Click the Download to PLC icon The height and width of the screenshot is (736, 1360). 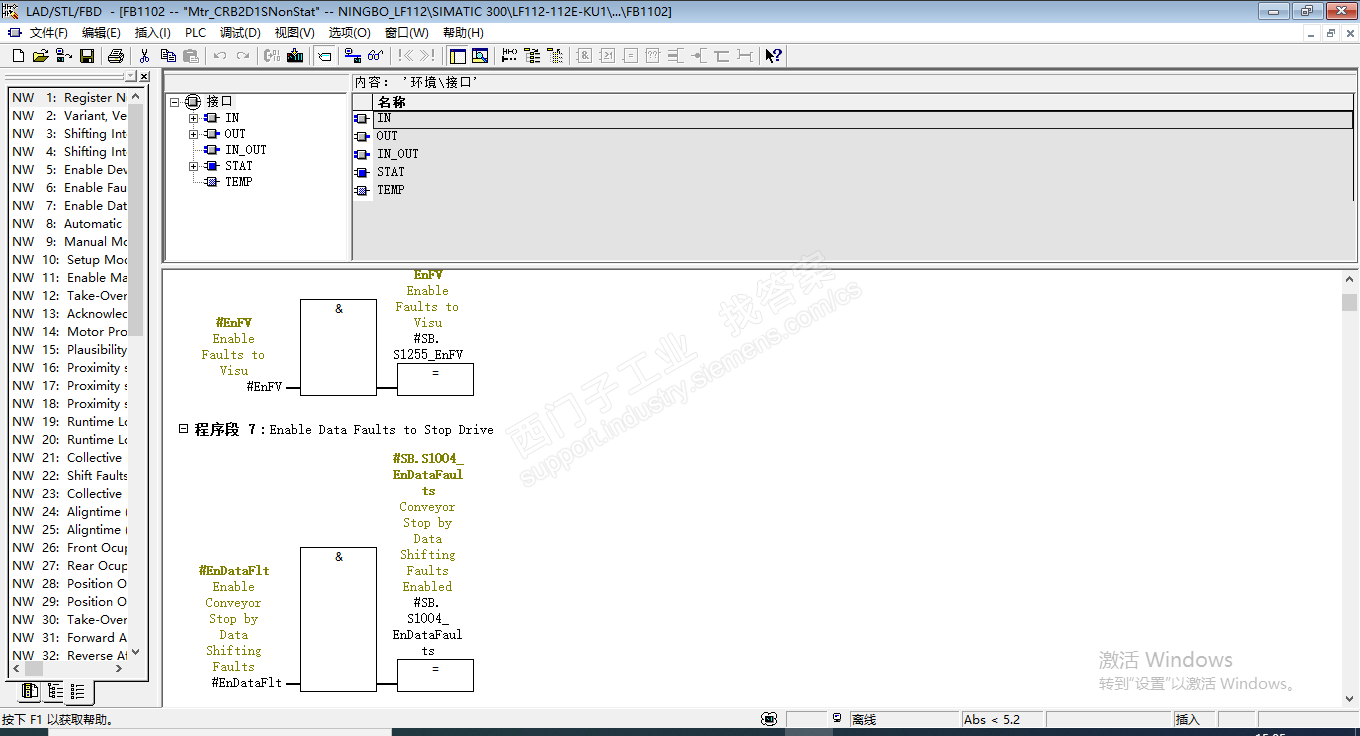(295, 56)
